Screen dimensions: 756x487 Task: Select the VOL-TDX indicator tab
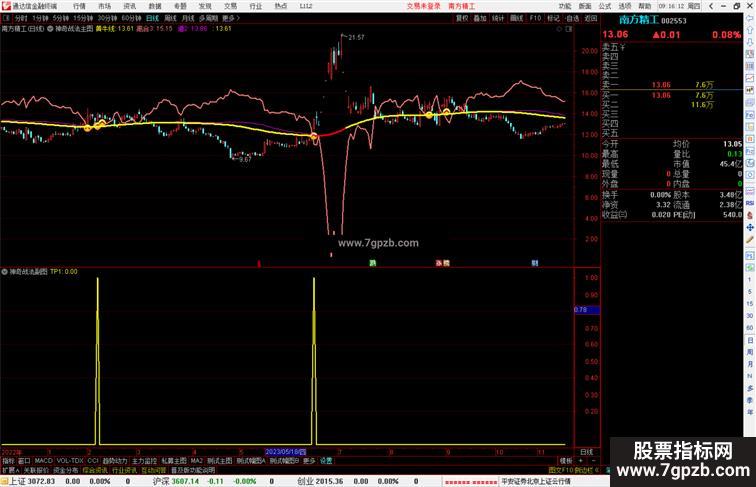(70, 461)
